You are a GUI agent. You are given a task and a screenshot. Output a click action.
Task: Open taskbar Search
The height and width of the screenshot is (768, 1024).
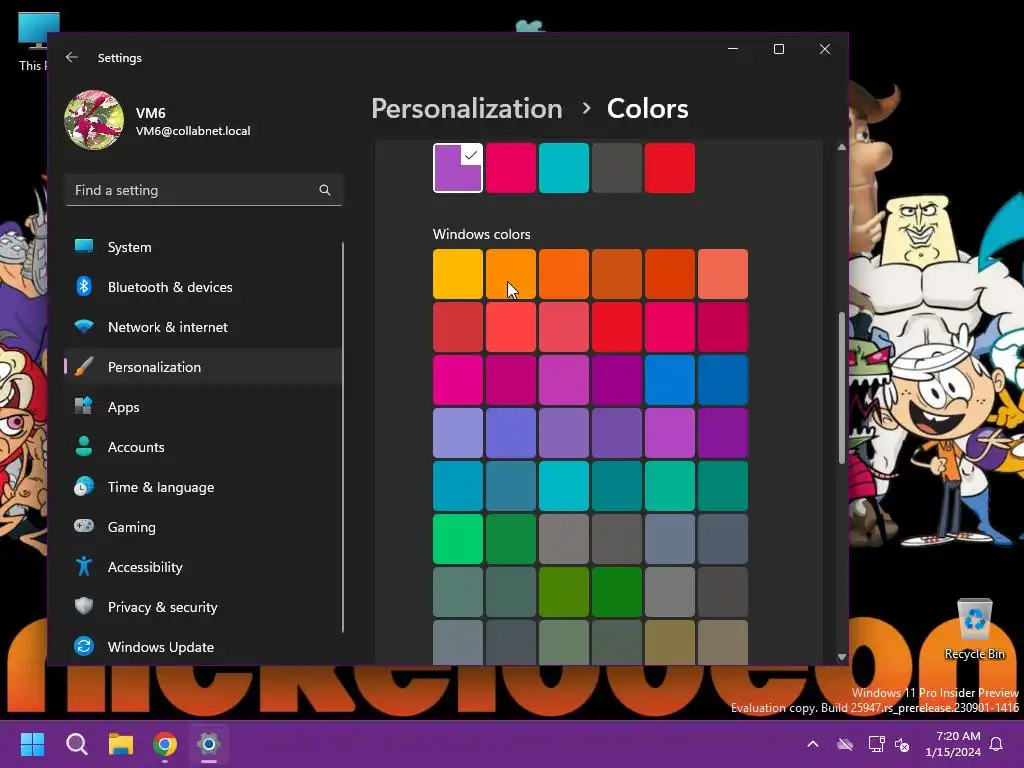(77, 744)
